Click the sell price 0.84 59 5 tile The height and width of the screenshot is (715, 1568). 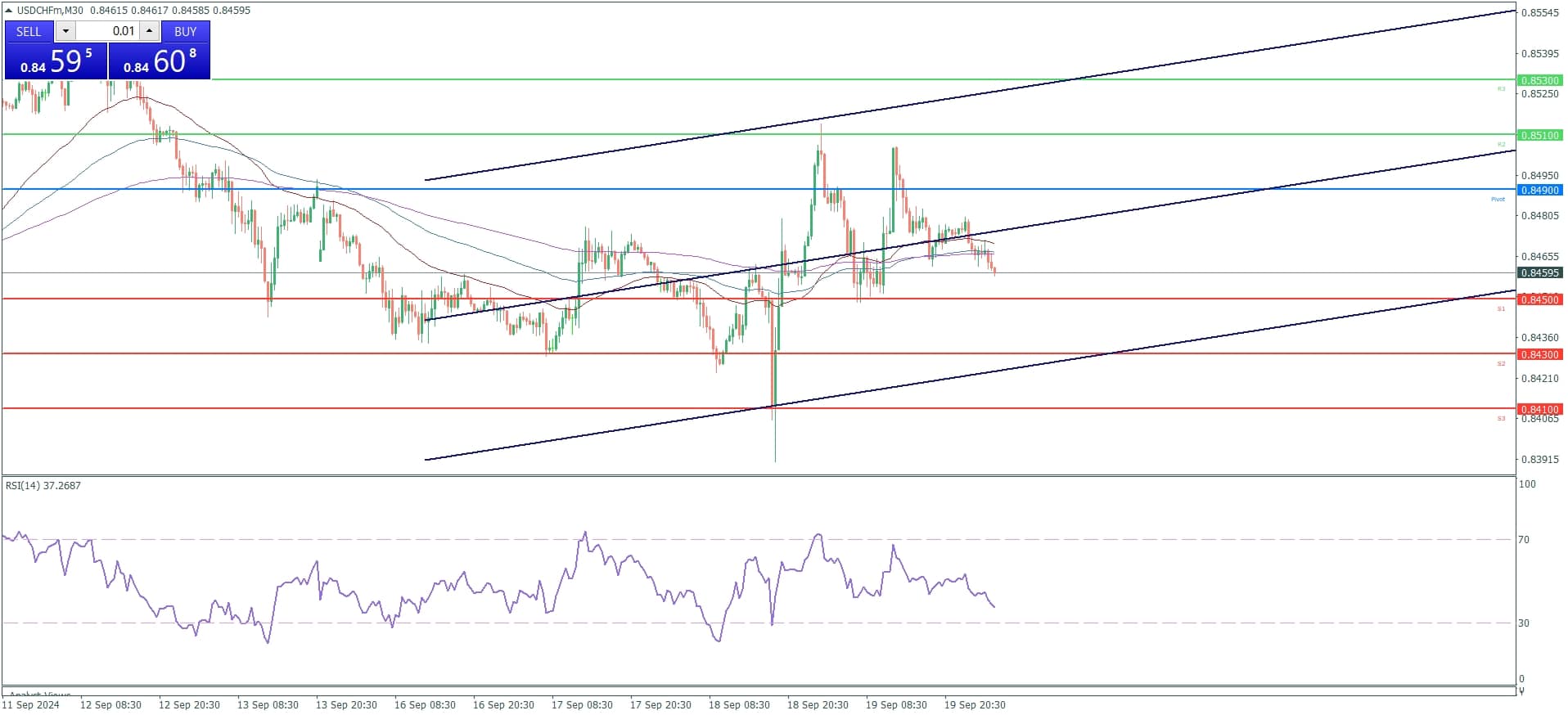click(x=56, y=61)
